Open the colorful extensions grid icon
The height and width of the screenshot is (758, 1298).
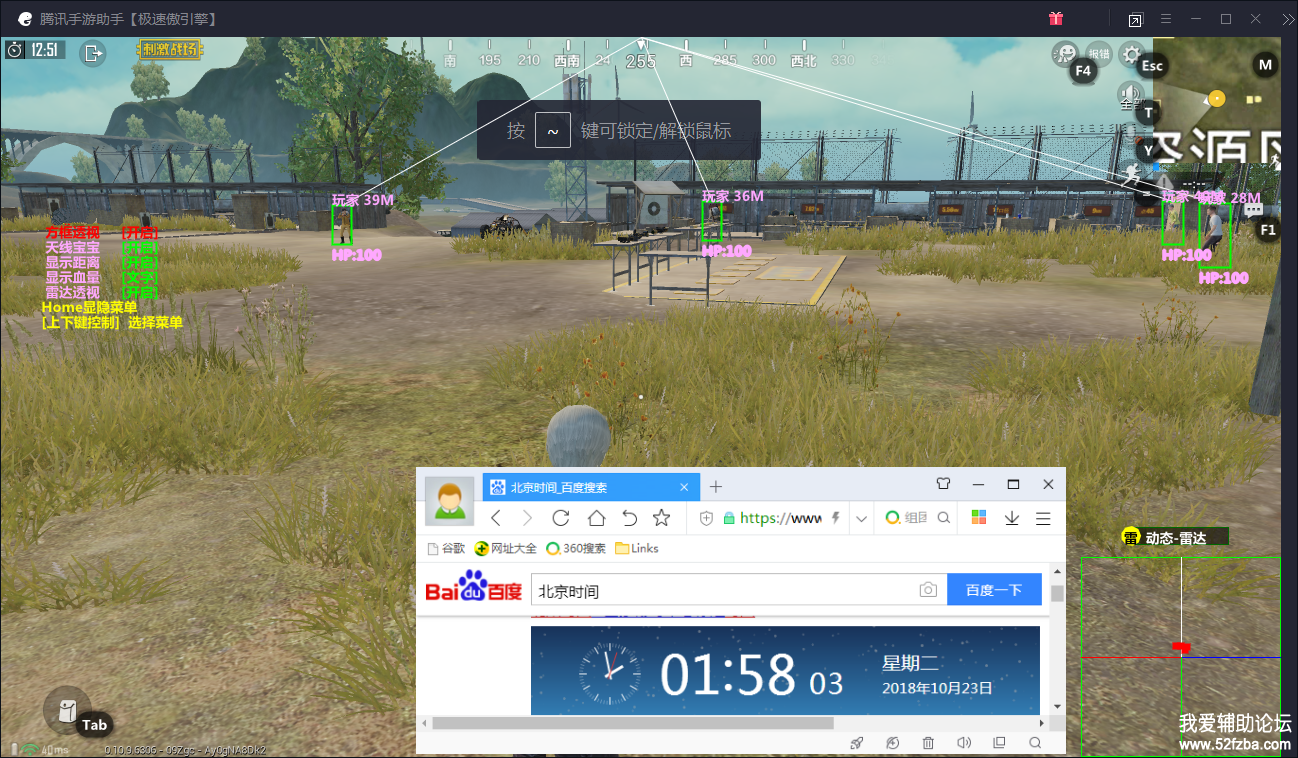click(979, 518)
